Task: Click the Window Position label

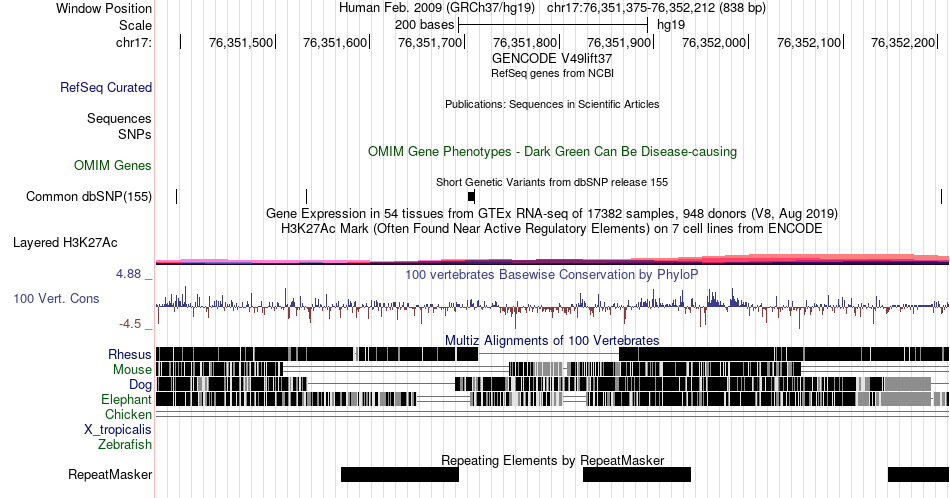Action: click(x=104, y=8)
